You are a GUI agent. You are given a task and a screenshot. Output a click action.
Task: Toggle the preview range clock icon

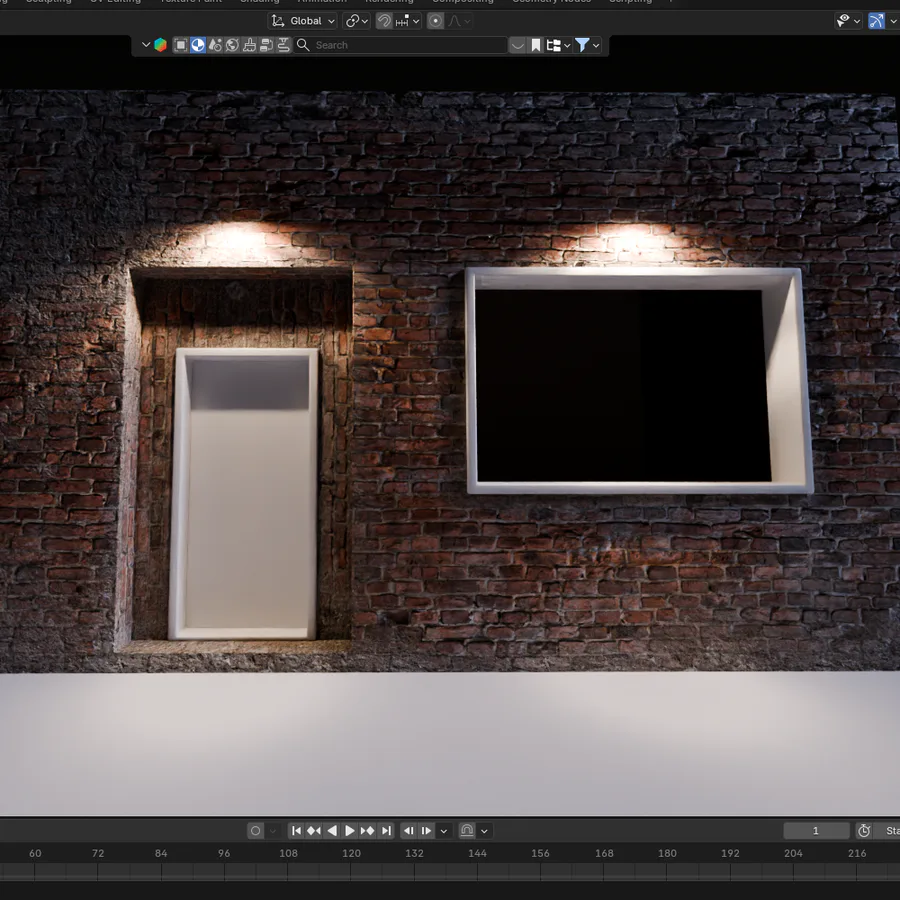tap(864, 831)
